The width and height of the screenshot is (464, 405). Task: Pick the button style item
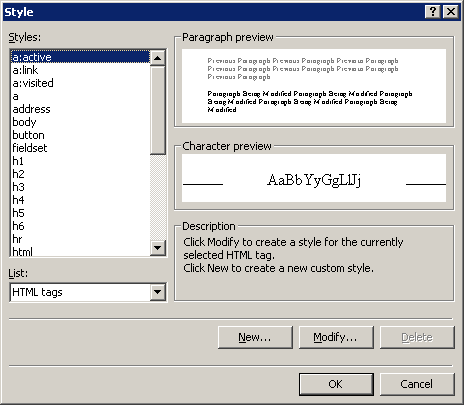(x=80, y=135)
